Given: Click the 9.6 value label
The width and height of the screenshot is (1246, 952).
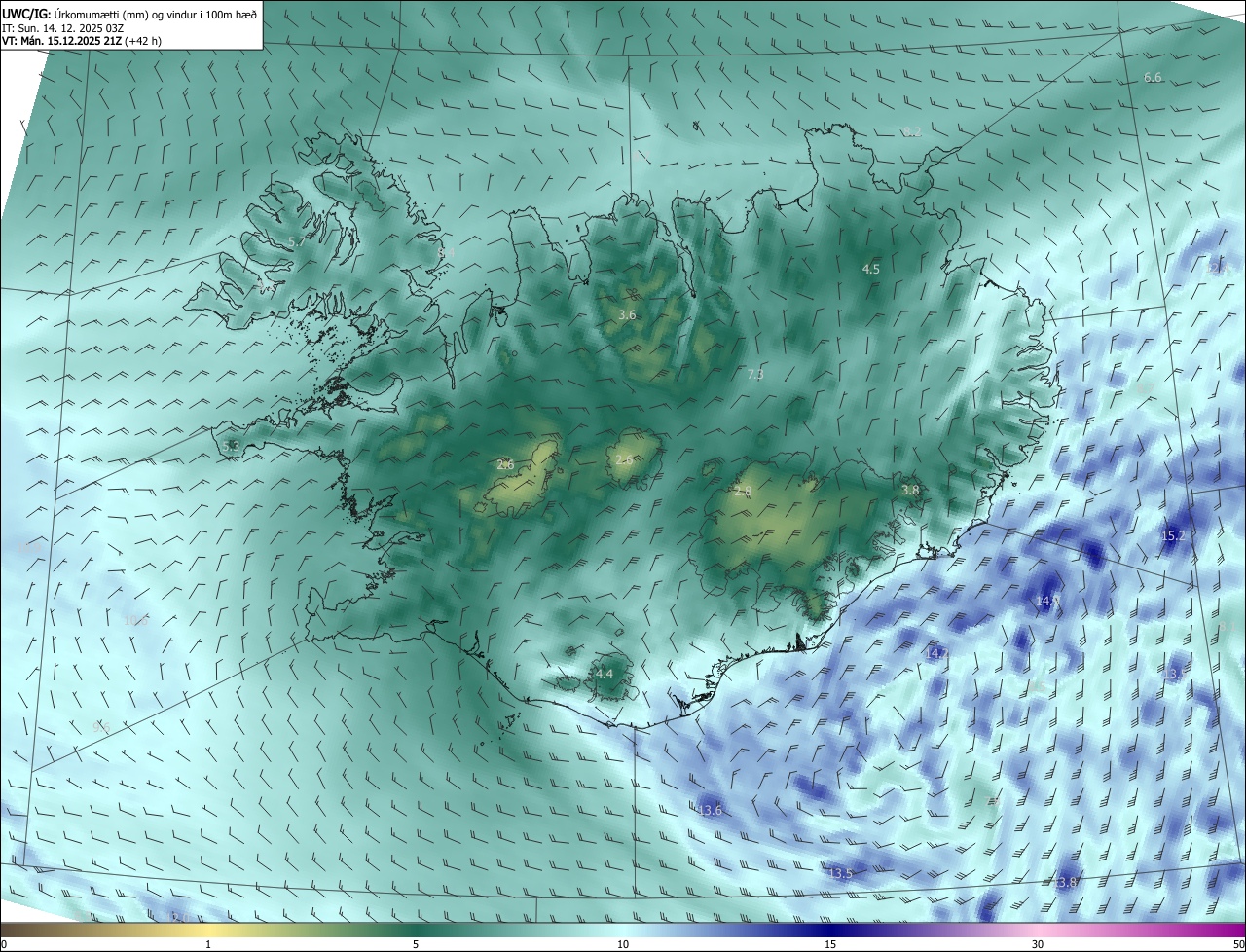Looking at the screenshot, I should coord(100,727).
